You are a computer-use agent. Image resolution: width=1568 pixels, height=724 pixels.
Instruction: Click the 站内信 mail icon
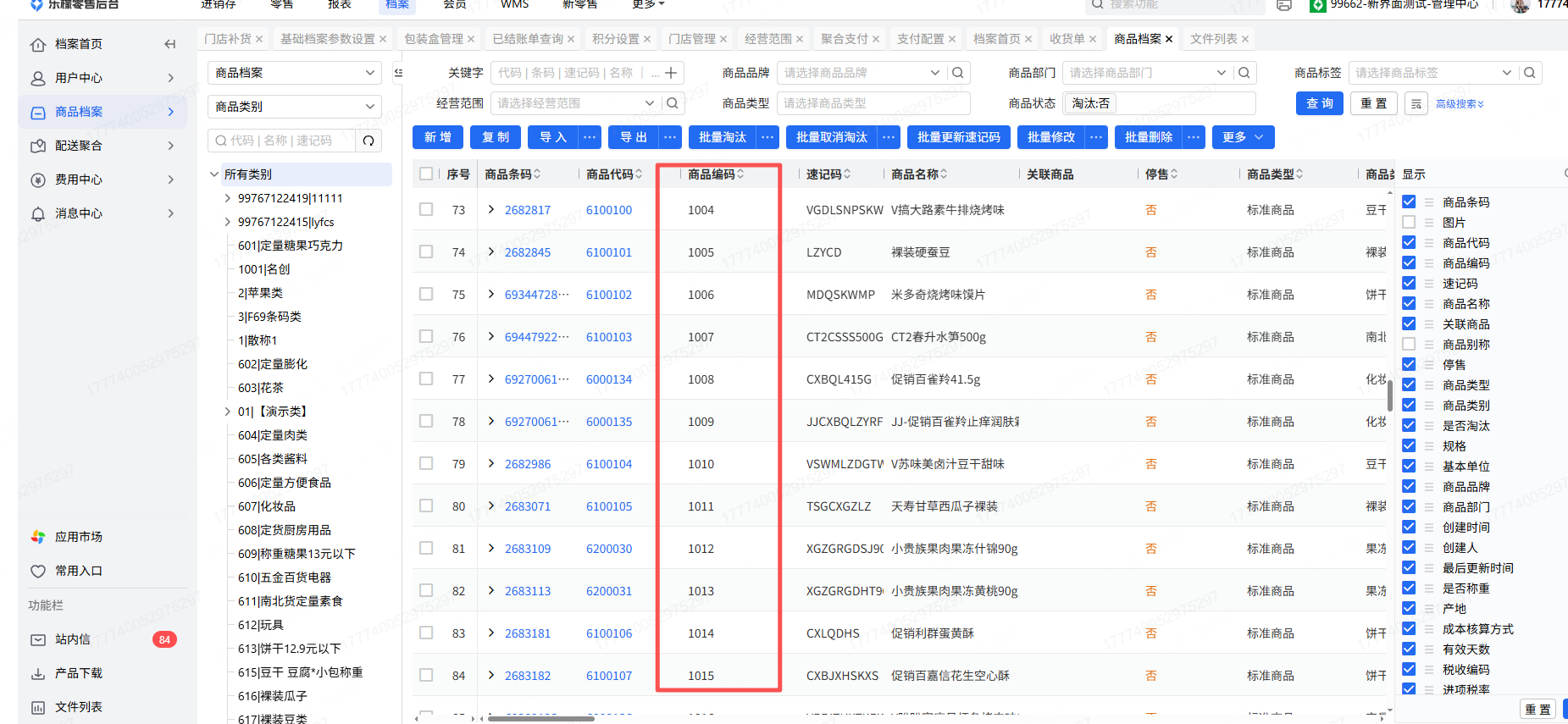tap(38, 639)
